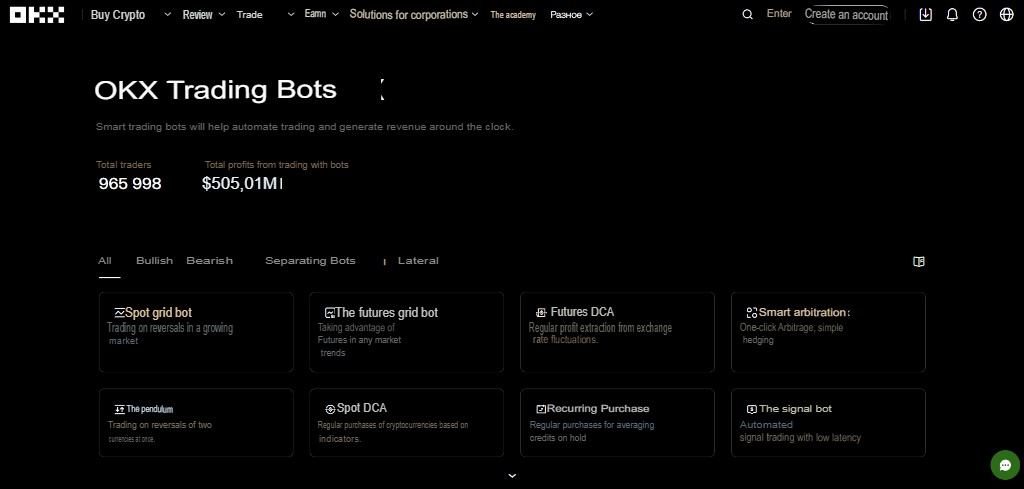Open the notifications bell icon
1024x489 pixels.
(x=952, y=14)
